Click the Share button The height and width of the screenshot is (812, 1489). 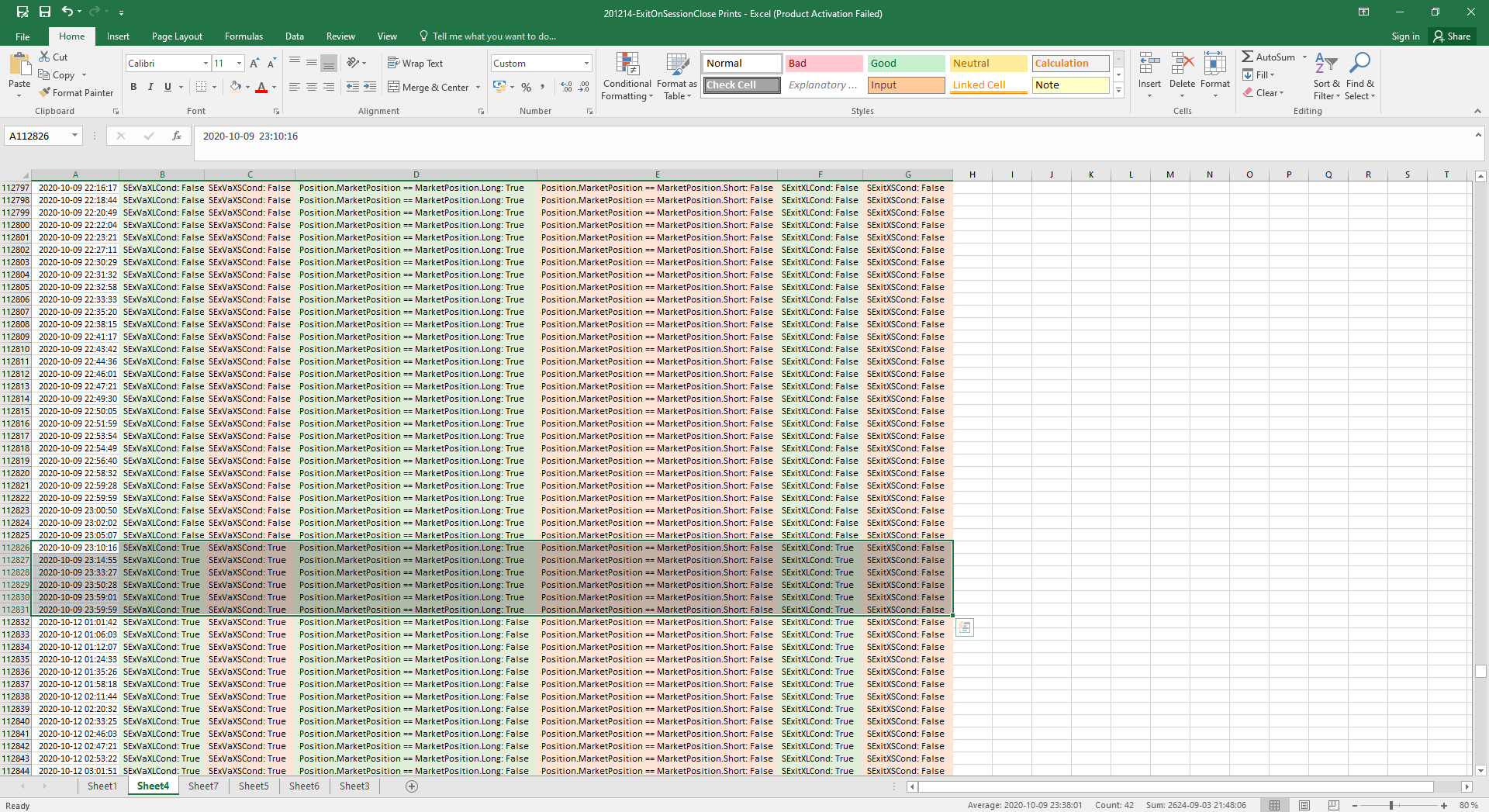pos(1452,36)
